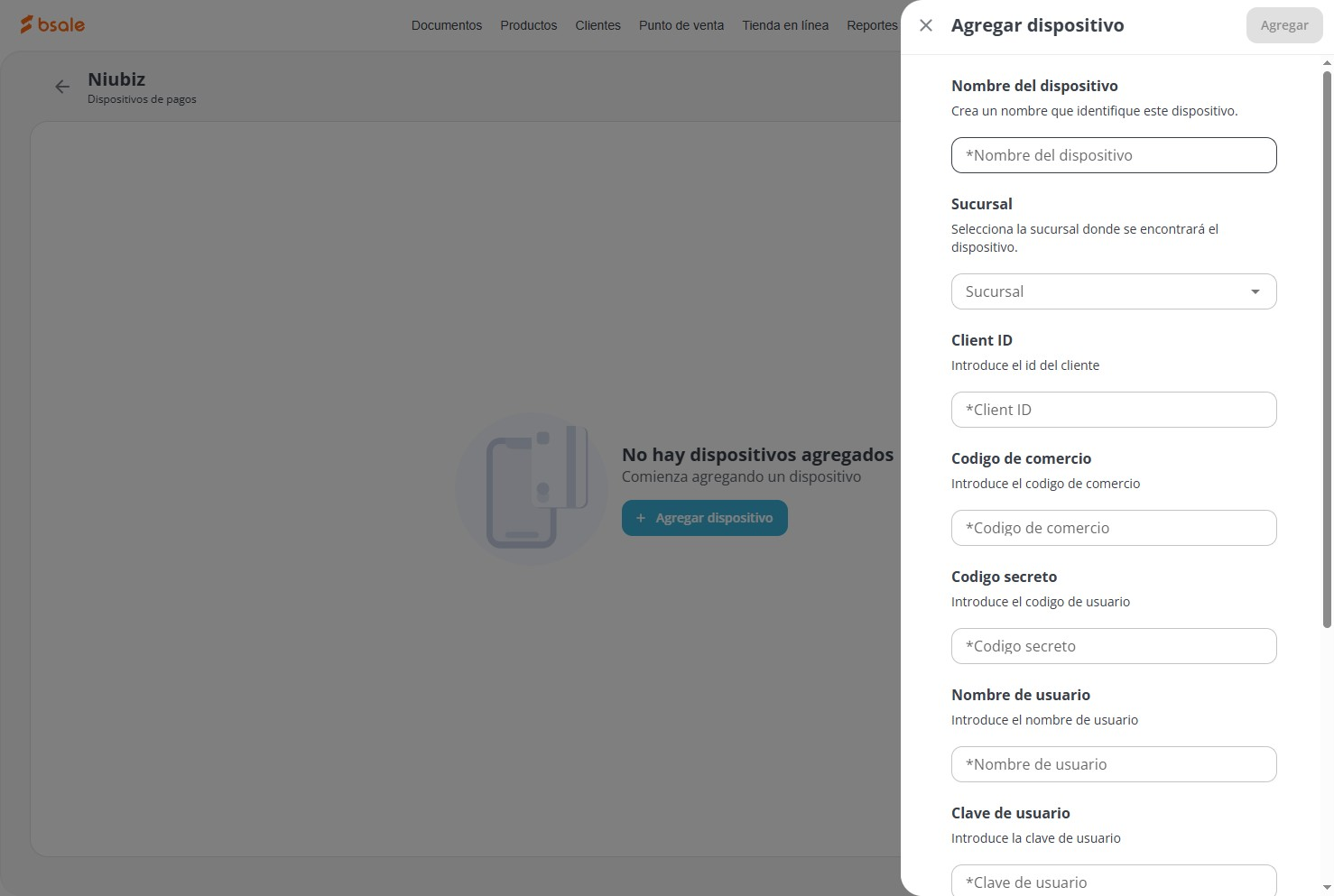
Task: Click the 'Comienza agregando un dispositivo' text
Action: click(x=741, y=476)
